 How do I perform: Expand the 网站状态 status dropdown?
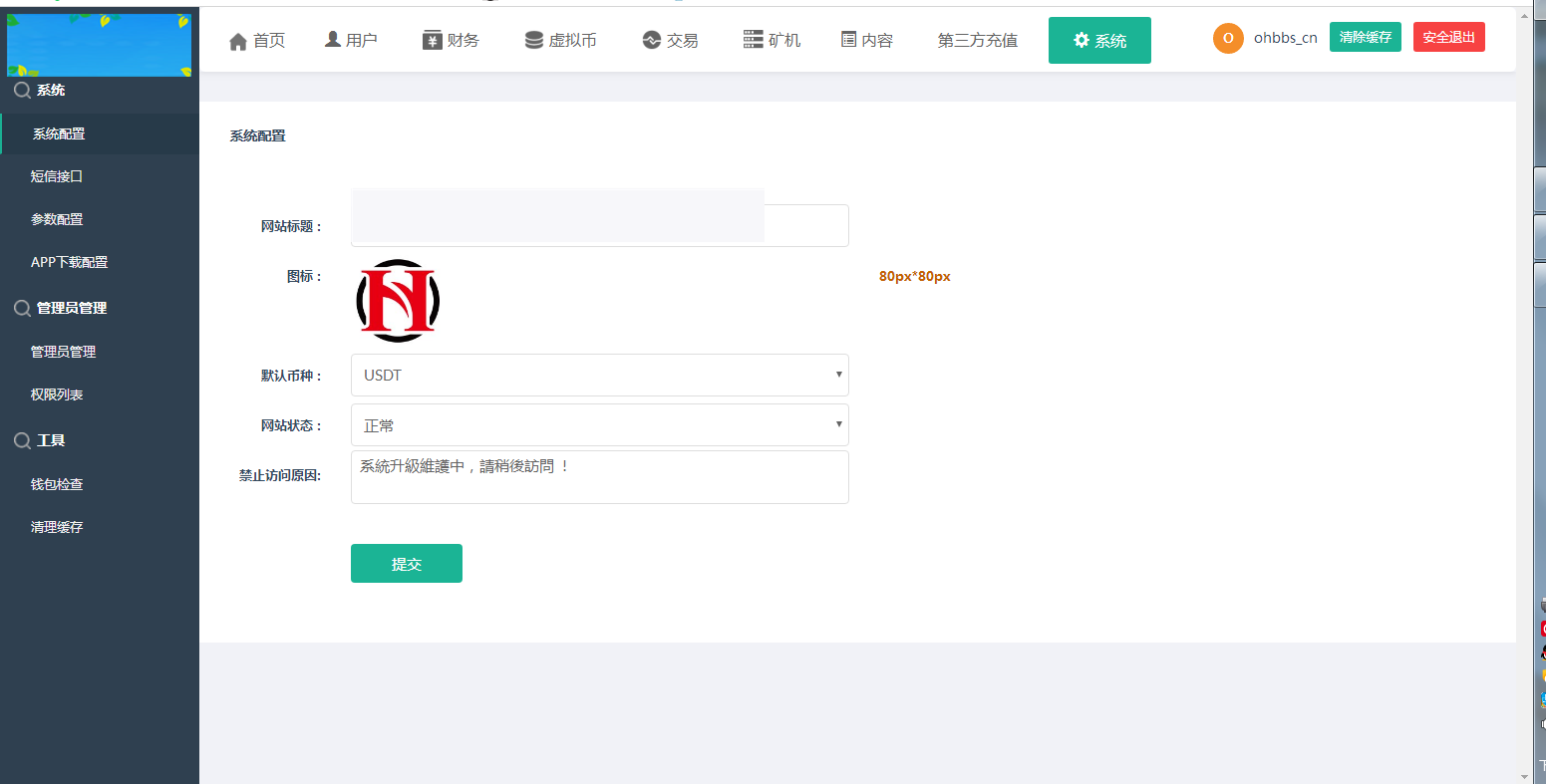(x=599, y=424)
